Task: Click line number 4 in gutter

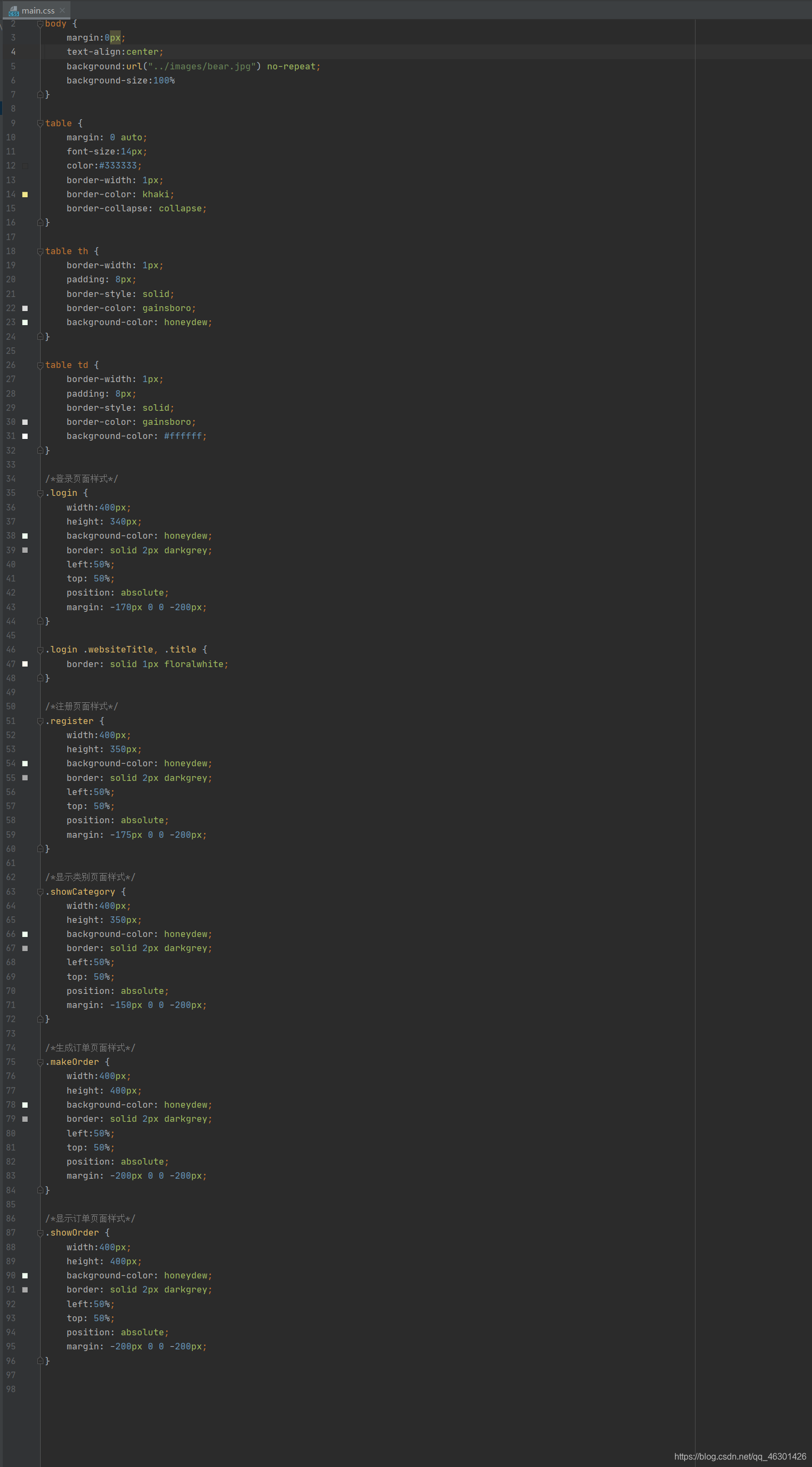Action: [x=13, y=52]
